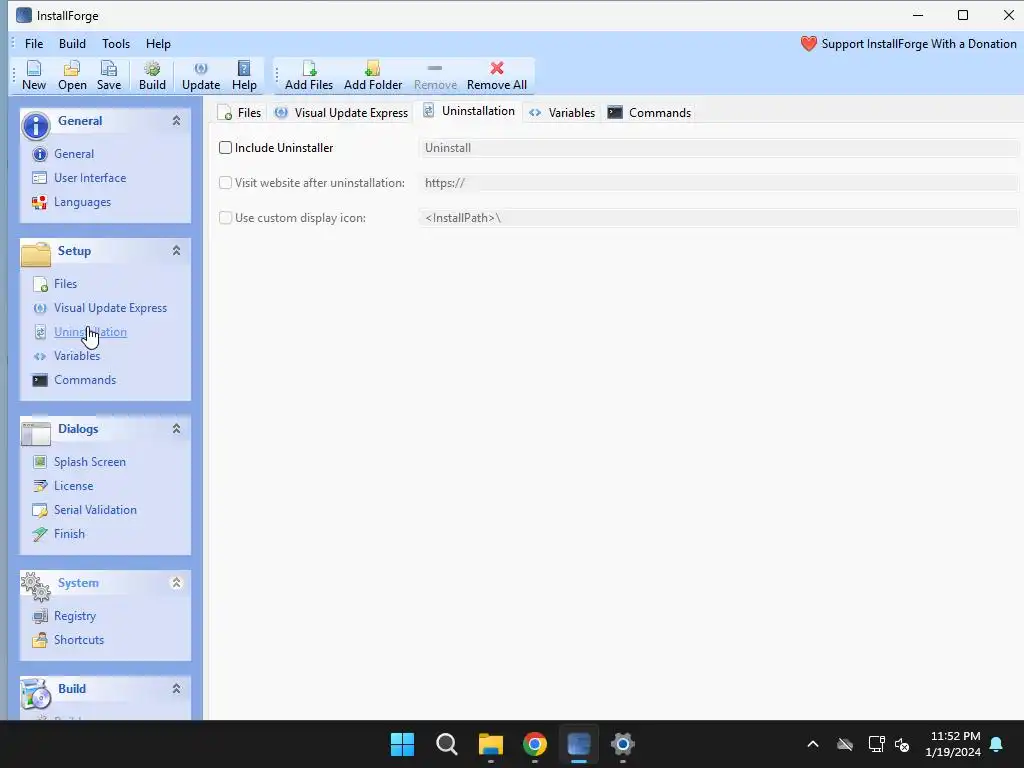Switch to the Commands tab
This screenshot has height=768, width=1024.
(649, 112)
